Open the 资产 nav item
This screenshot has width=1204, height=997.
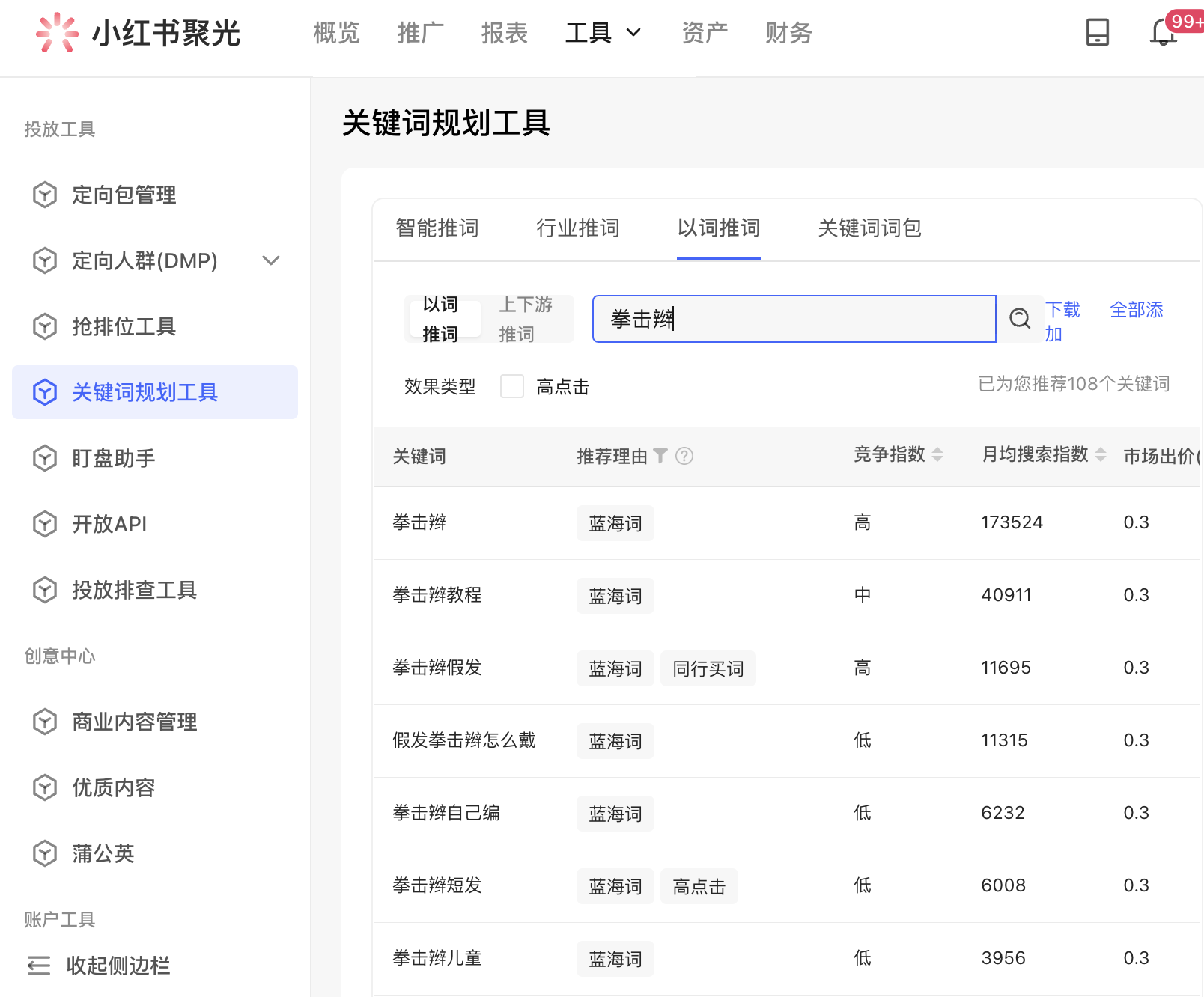(705, 33)
